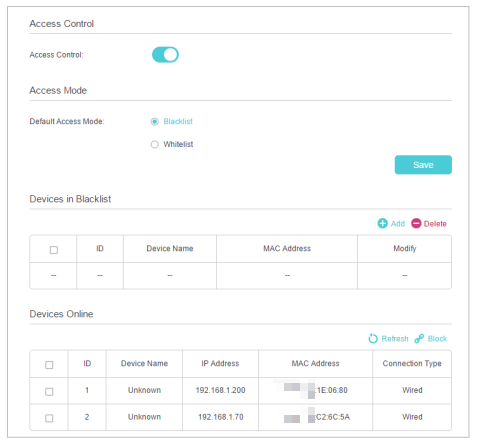This screenshot has width=483, height=444.
Task: Check the checkbox for device 192.168.1.200
Action: [x=49, y=391]
